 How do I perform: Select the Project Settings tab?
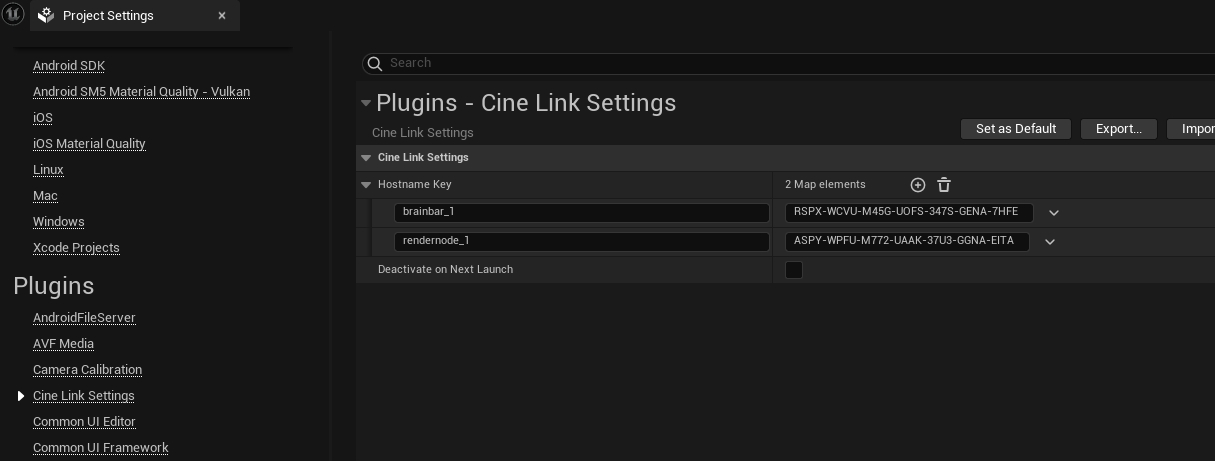(108, 16)
